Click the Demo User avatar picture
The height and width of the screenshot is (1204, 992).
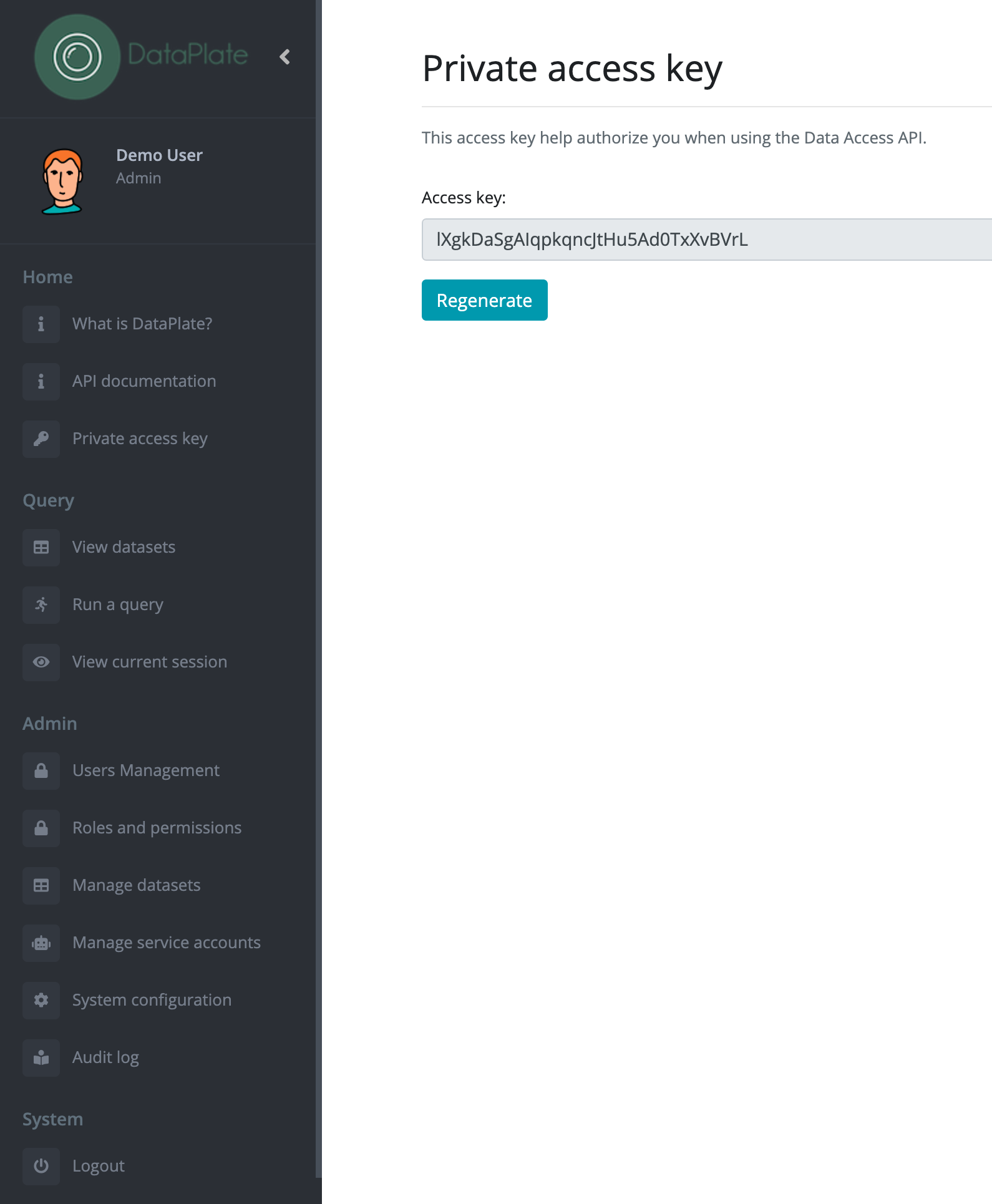(62, 181)
